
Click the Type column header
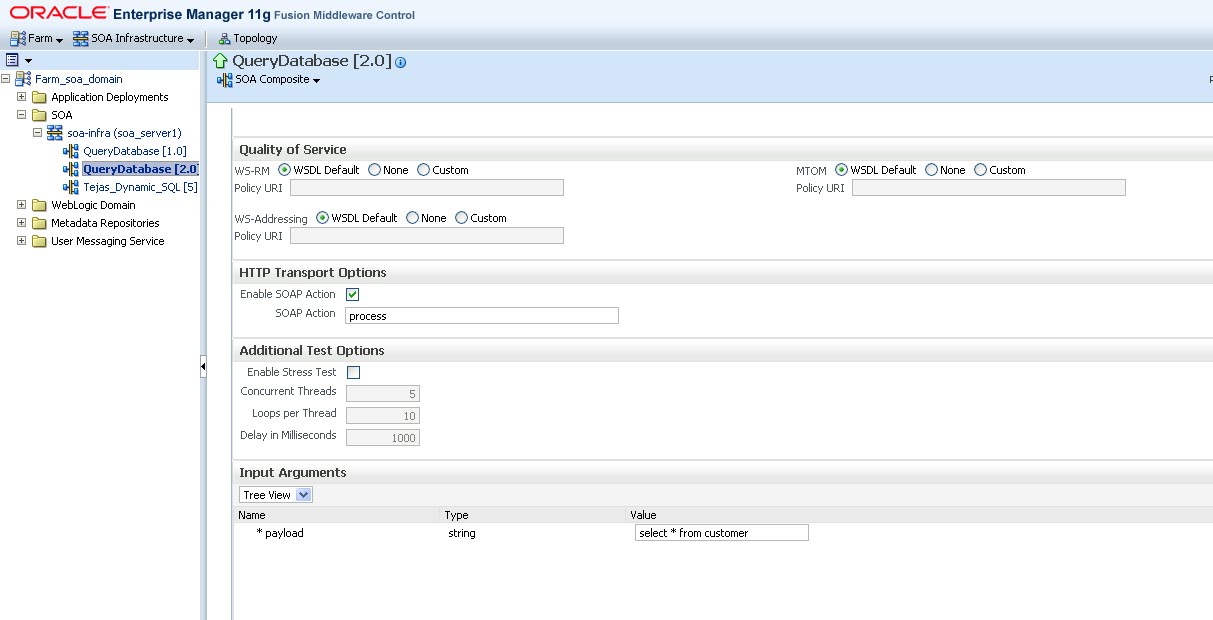click(x=456, y=515)
